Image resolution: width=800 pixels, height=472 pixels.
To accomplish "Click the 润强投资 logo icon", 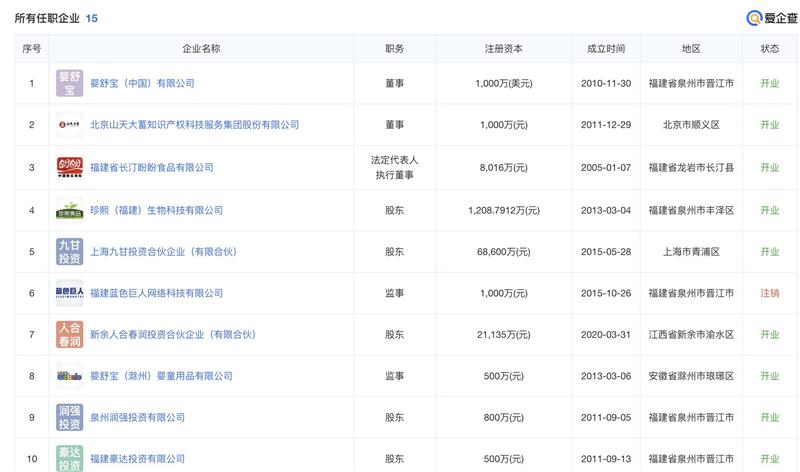I will pyautogui.click(x=69, y=417).
